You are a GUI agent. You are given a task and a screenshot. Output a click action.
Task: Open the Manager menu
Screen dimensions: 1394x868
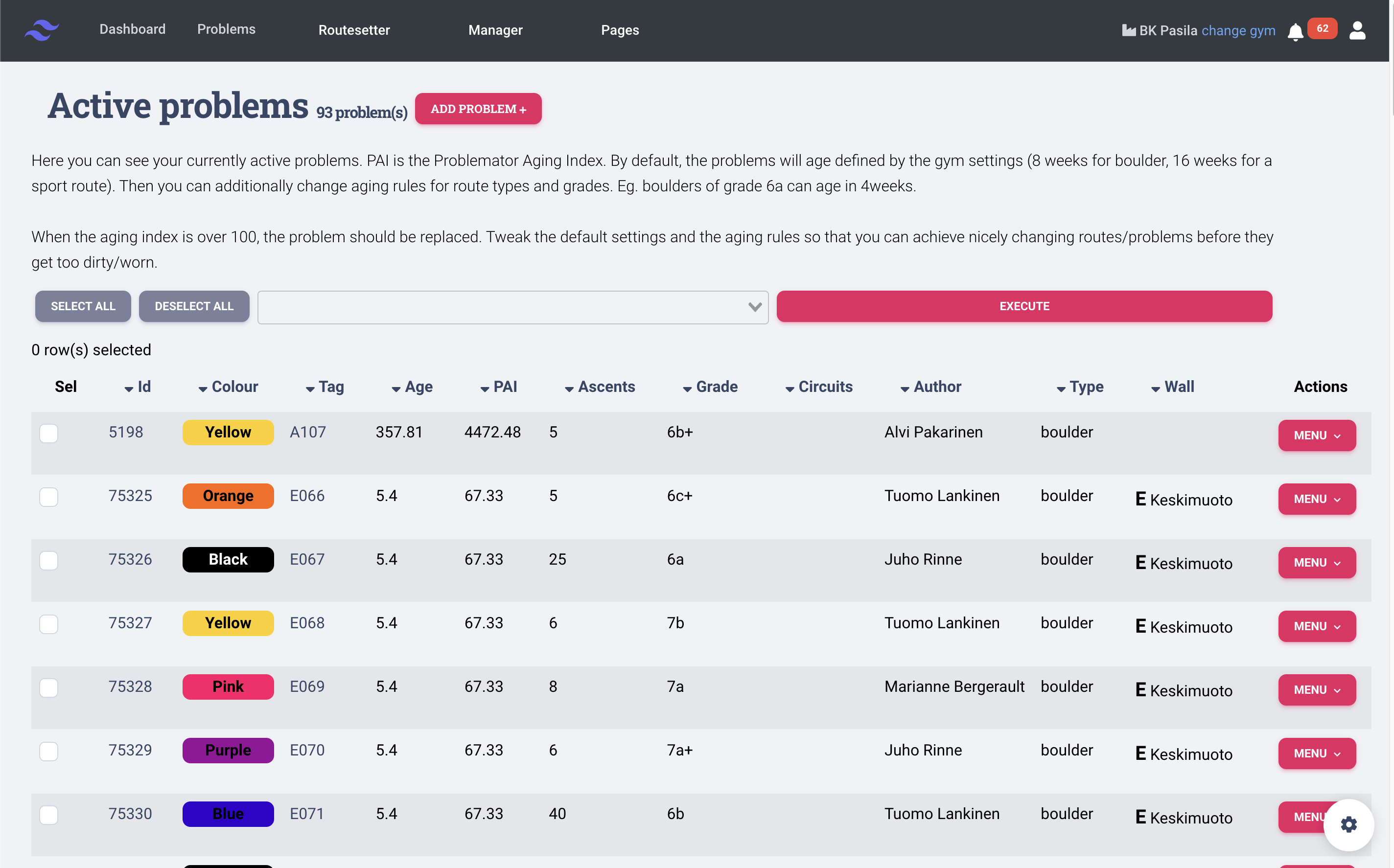click(495, 30)
